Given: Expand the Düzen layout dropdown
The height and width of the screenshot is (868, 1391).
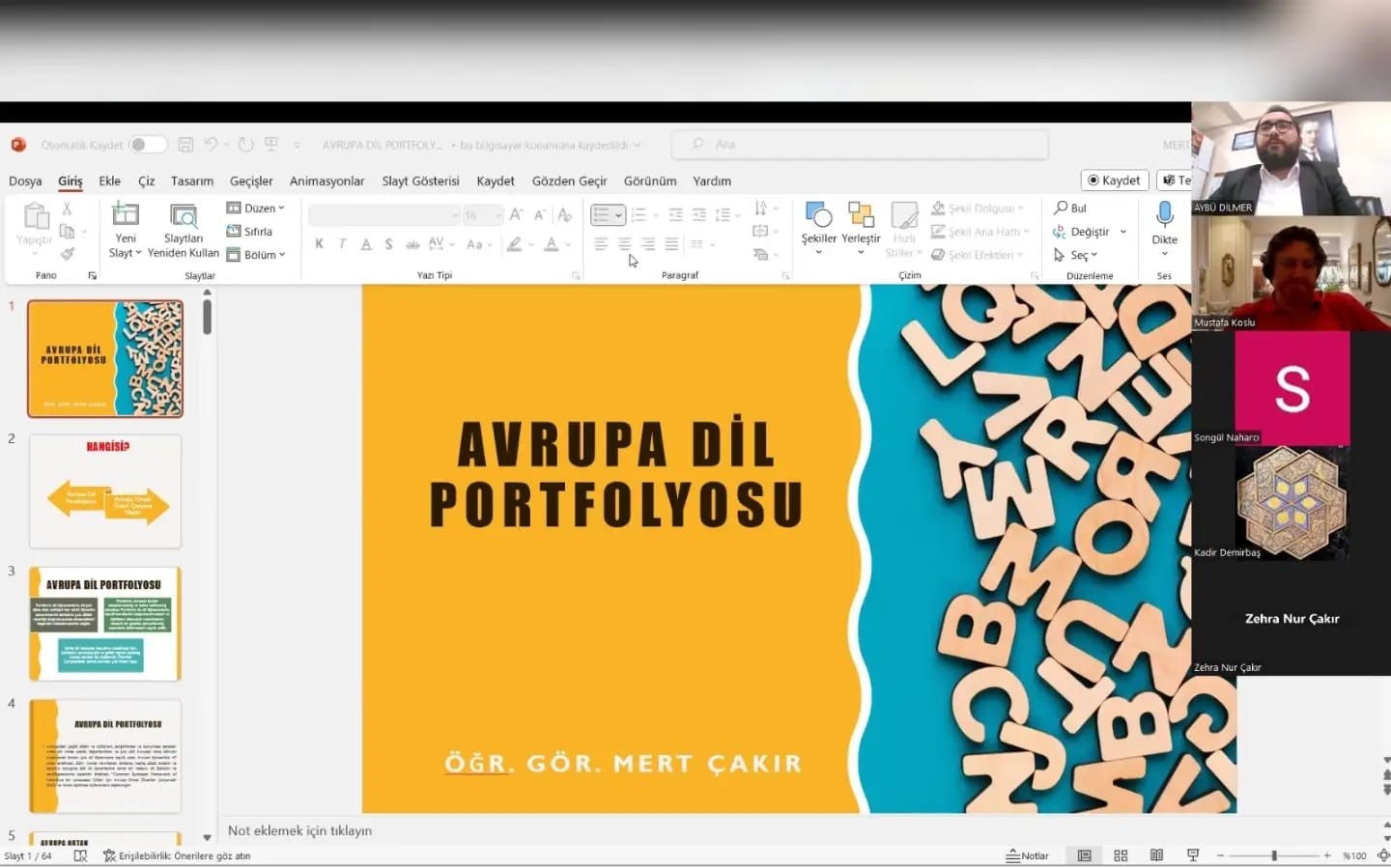Looking at the screenshot, I should (256, 208).
